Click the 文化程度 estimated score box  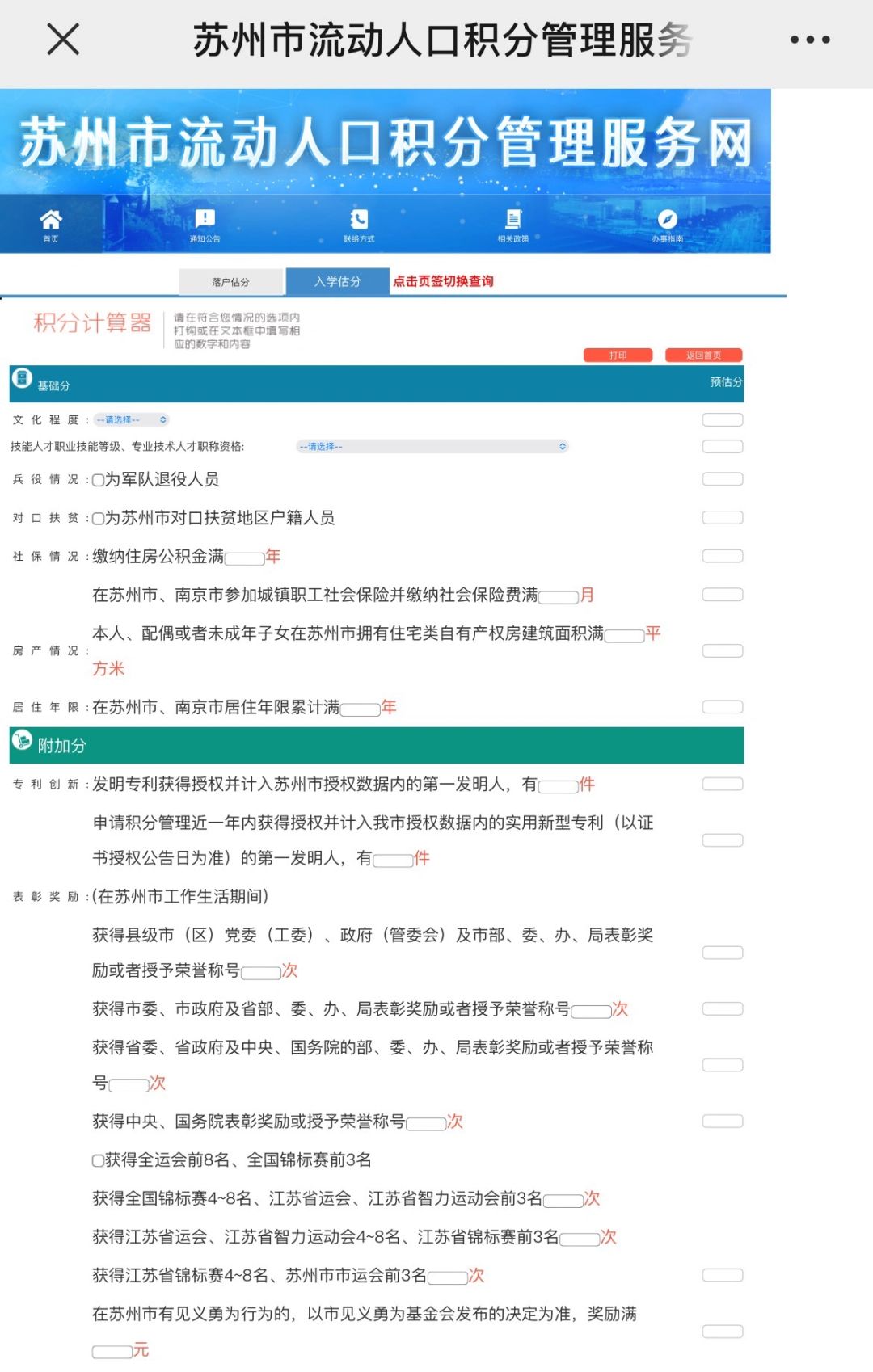click(723, 420)
